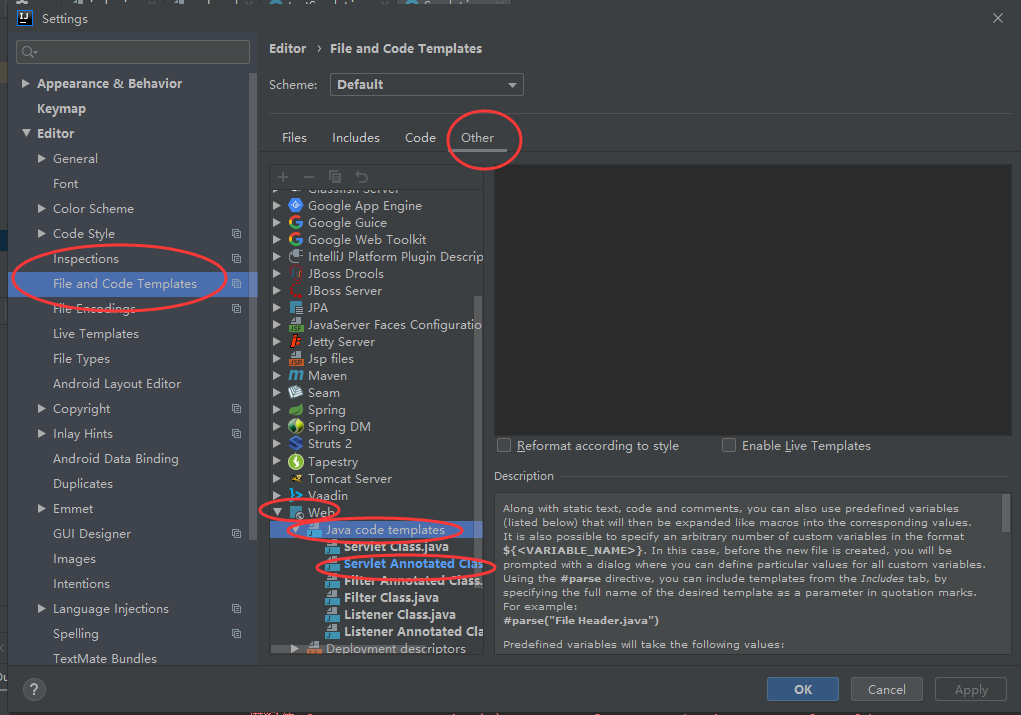Switch to the Code tab
The width and height of the screenshot is (1021, 715).
[420, 137]
